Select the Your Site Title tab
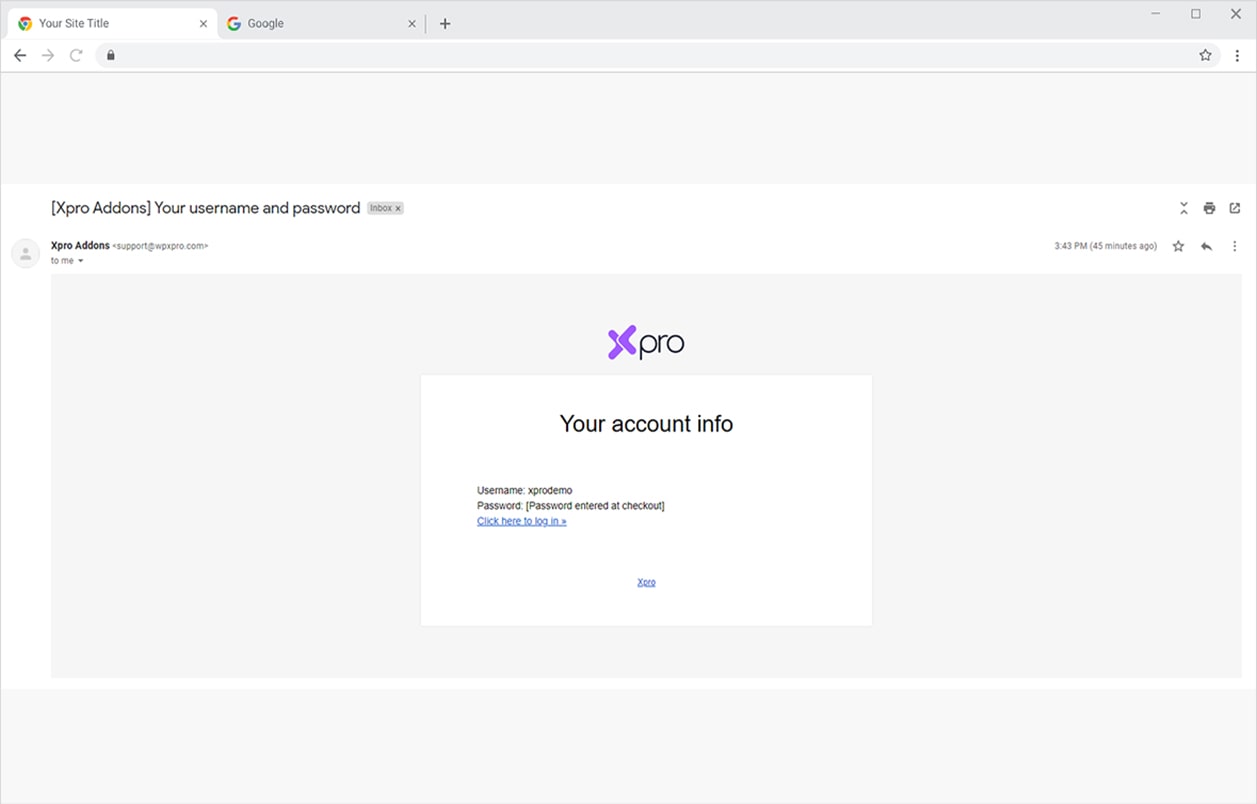The width and height of the screenshot is (1257, 804). pos(113,24)
